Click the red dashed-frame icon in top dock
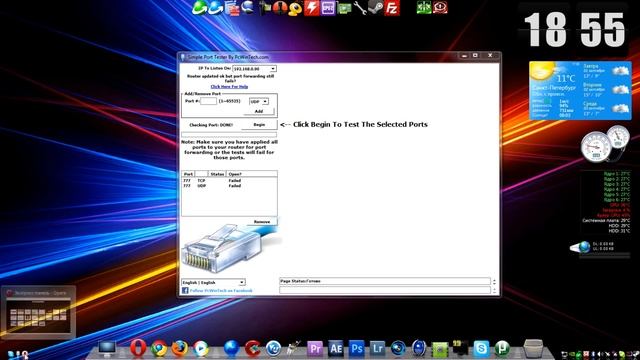 (x=440, y=7)
